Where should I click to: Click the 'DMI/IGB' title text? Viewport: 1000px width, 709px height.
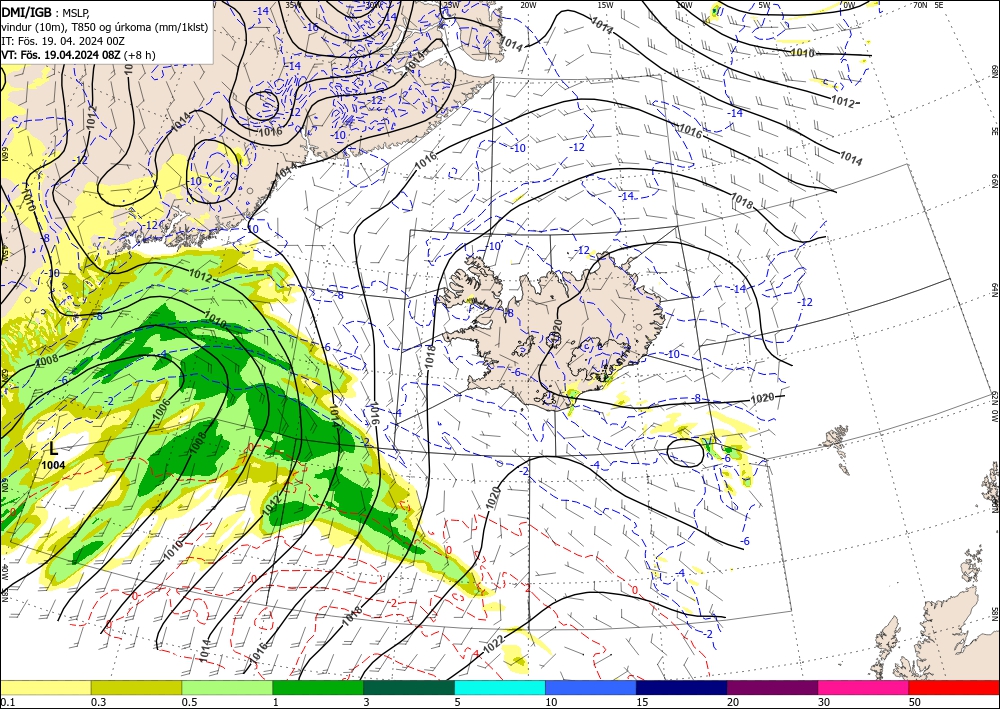(27, 11)
